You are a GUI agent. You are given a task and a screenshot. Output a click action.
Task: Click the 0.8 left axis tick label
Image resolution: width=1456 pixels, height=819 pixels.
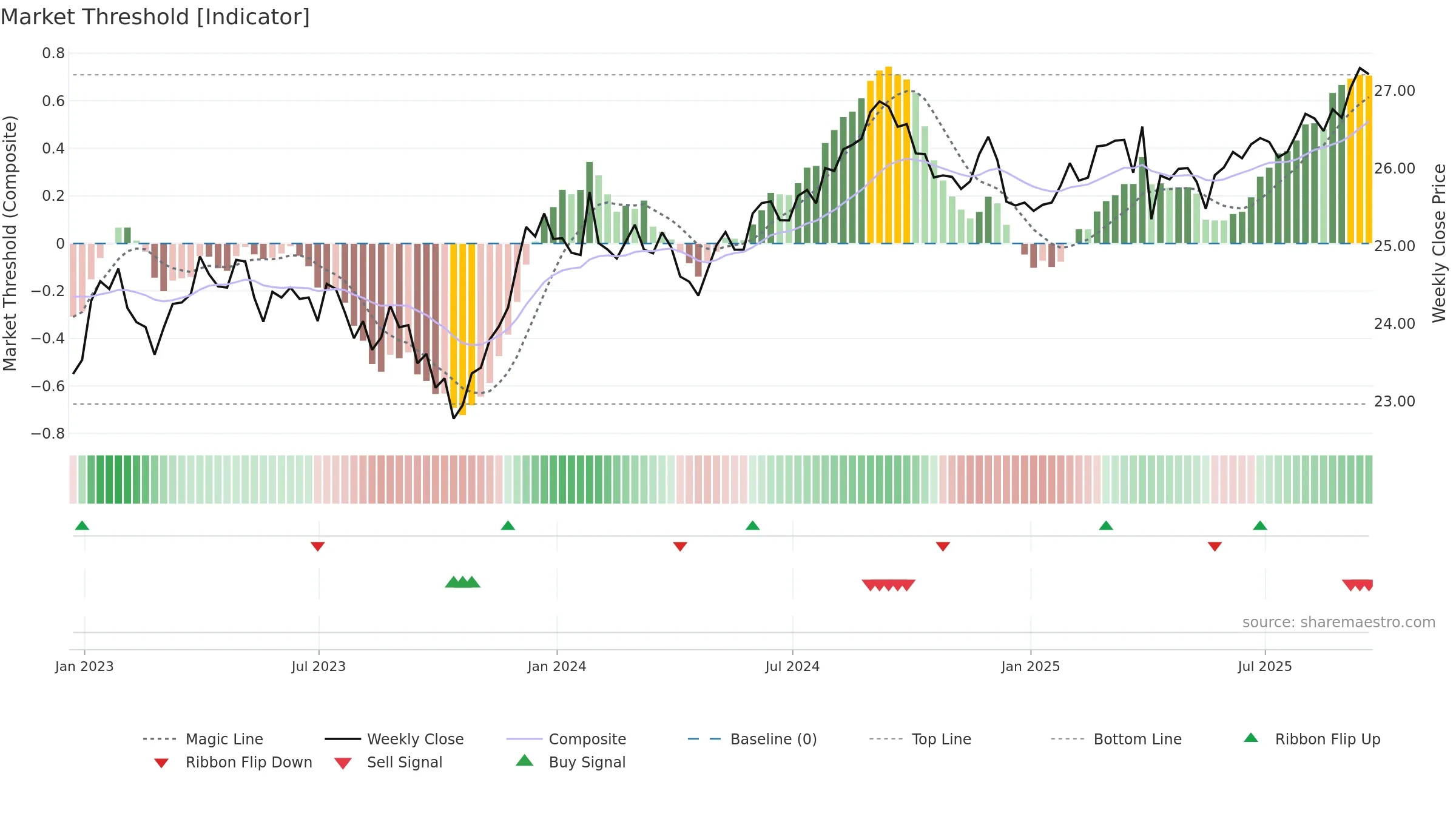[53, 53]
